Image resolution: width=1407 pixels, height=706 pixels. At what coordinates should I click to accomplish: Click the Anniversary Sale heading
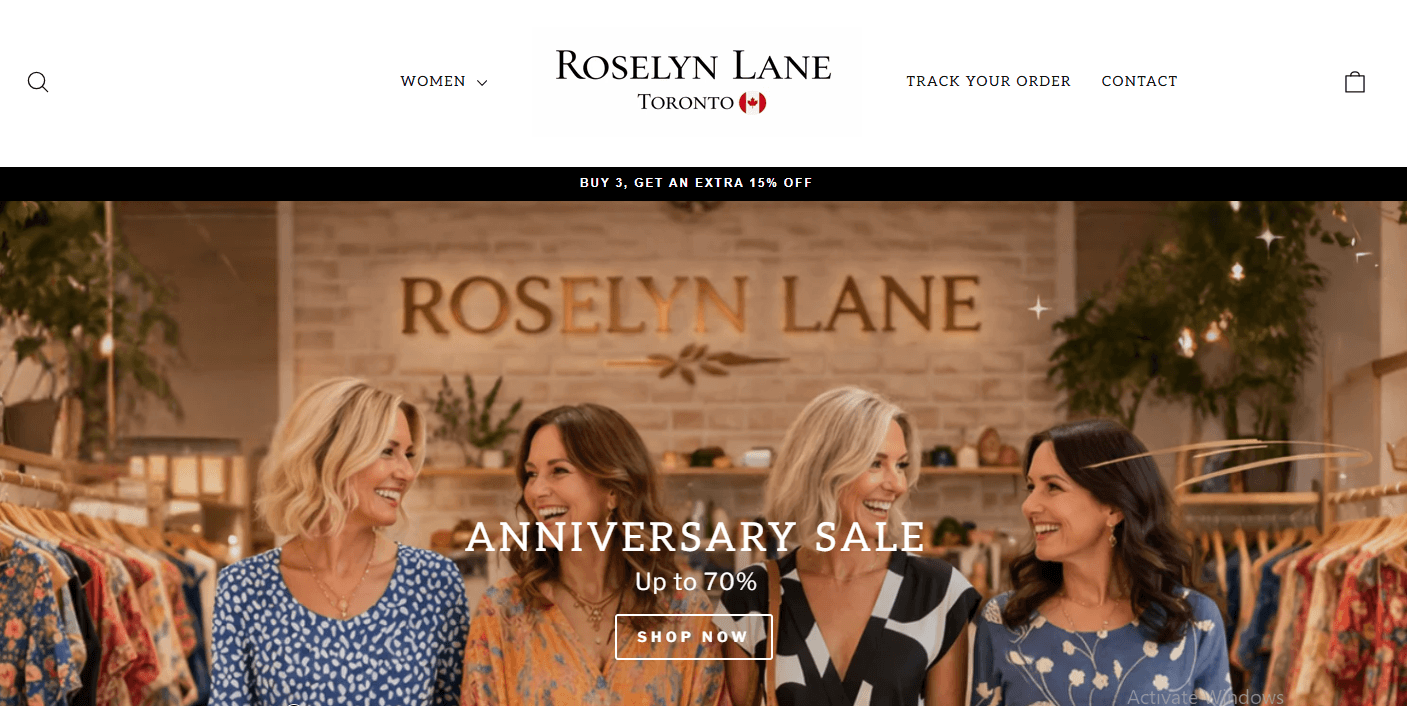click(695, 538)
